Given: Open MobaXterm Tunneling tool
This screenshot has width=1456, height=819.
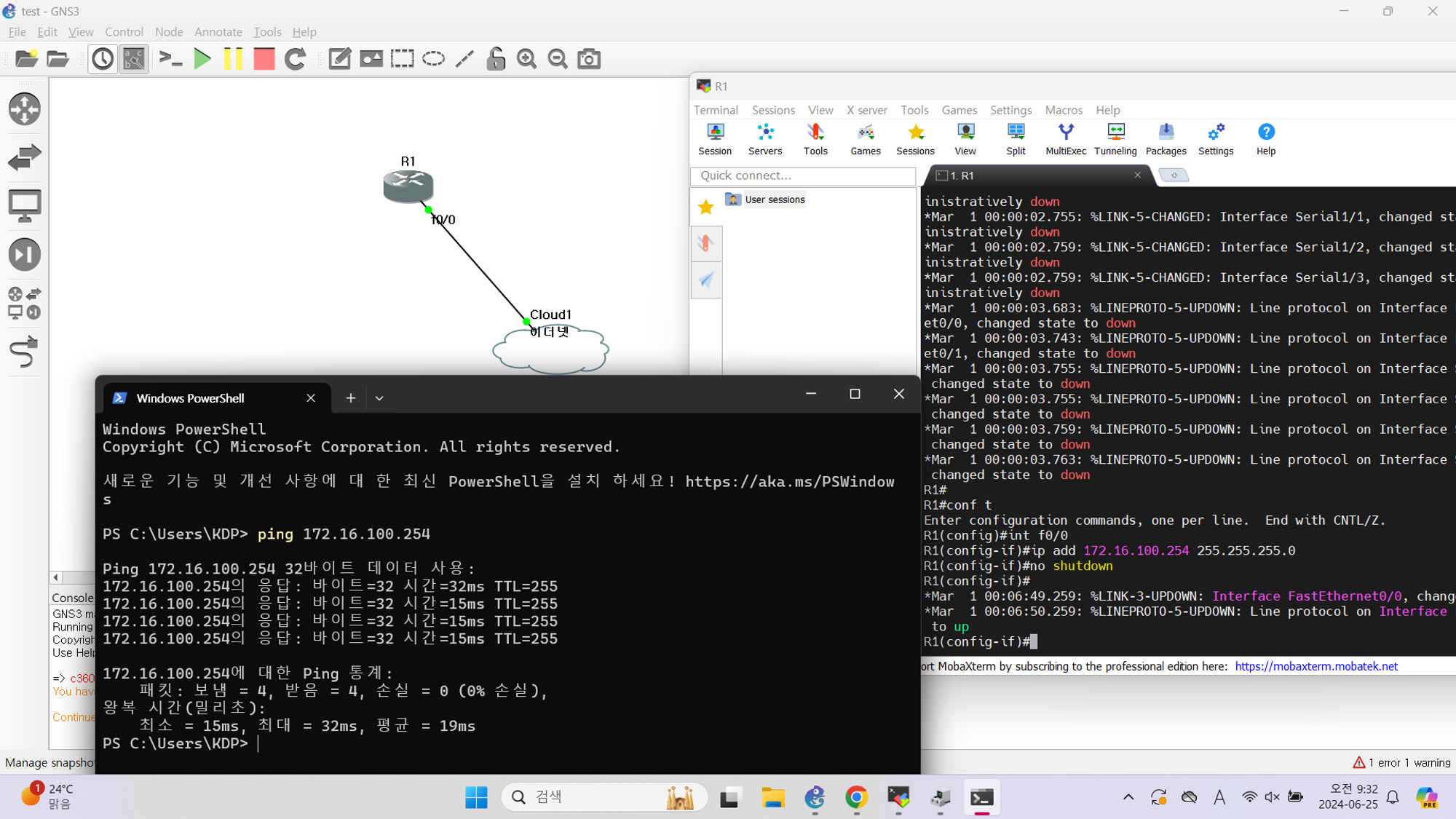Looking at the screenshot, I should [1115, 138].
